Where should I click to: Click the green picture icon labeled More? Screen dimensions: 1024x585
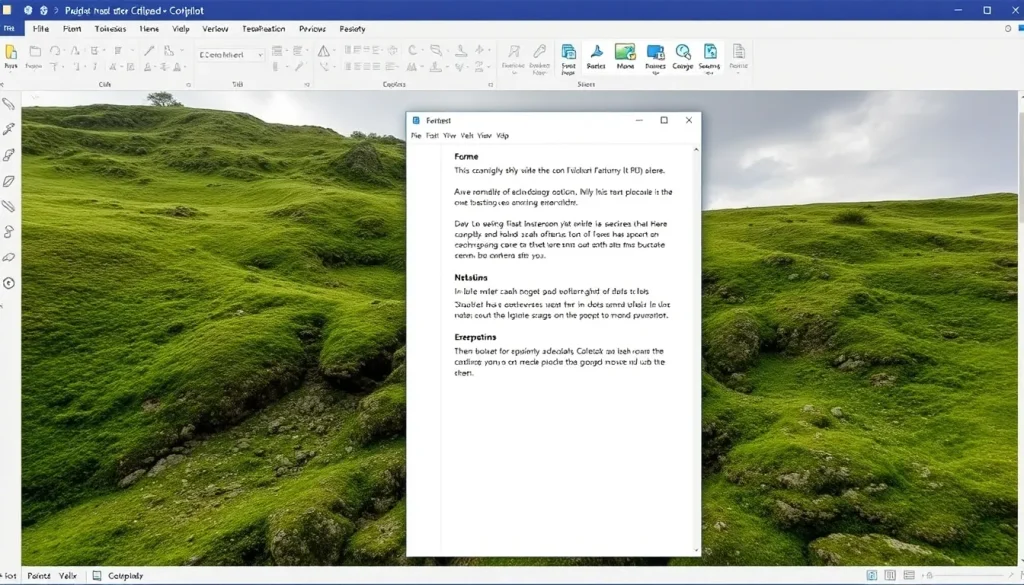coord(625,53)
